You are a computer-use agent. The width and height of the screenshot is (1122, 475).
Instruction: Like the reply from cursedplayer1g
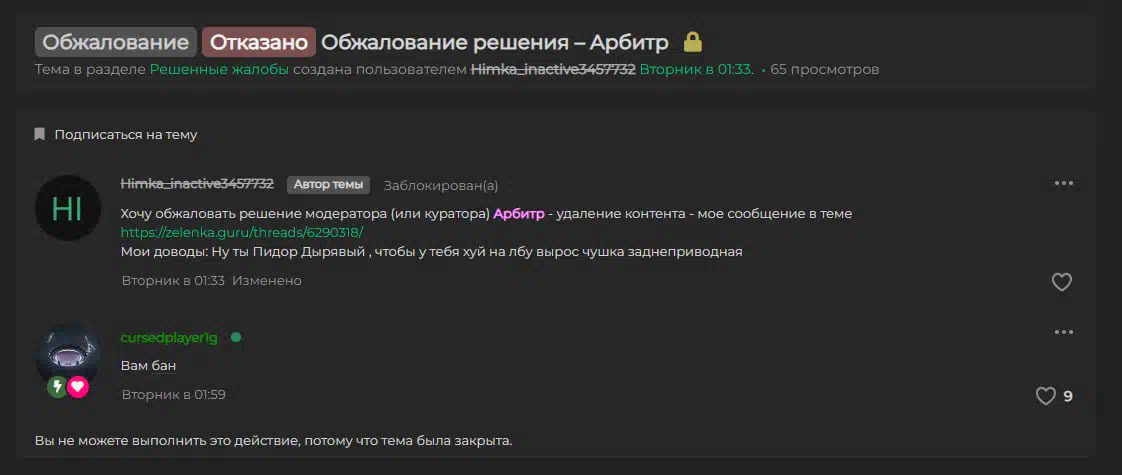click(x=1045, y=396)
